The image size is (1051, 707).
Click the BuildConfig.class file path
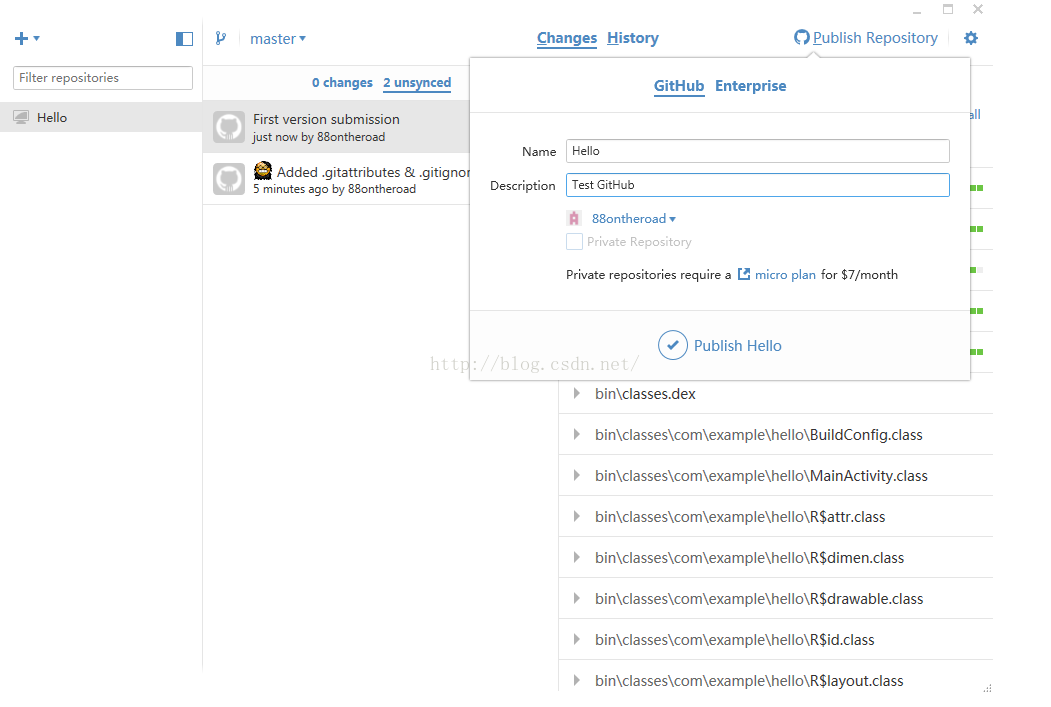pos(758,435)
